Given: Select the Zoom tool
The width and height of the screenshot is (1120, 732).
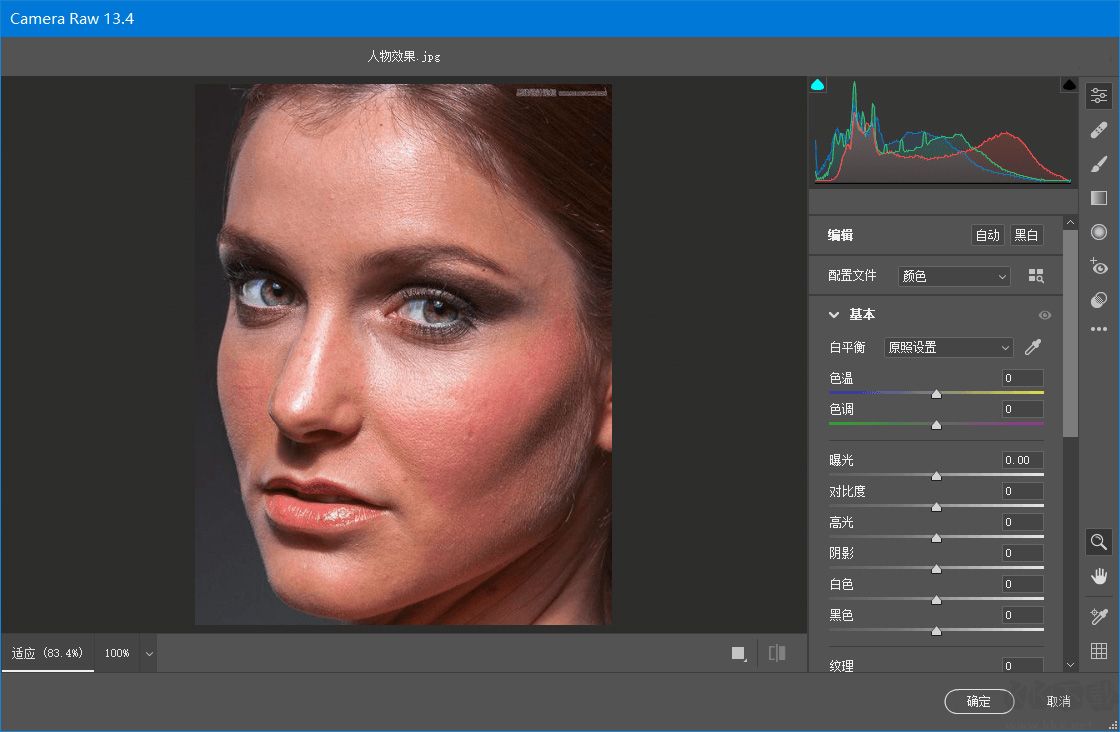Looking at the screenshot, I should [x=1098, y=541].
